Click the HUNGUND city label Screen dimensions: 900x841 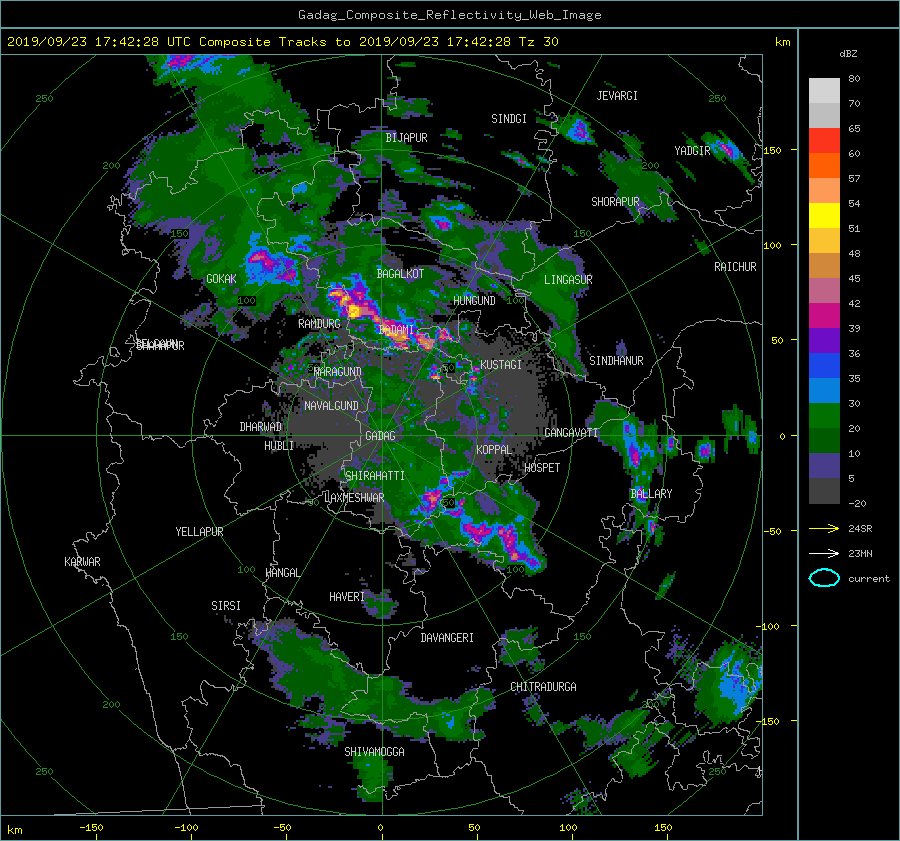point(474,301)
